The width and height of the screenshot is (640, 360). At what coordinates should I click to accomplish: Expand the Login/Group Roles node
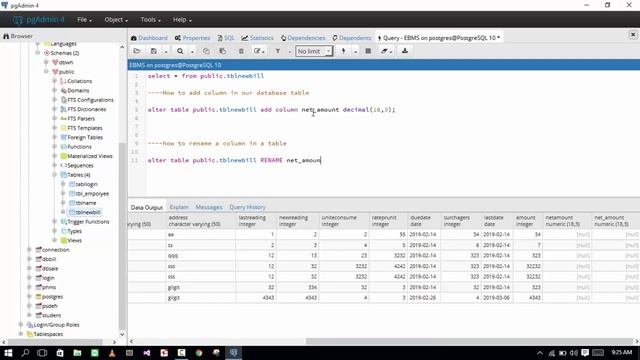21,324
